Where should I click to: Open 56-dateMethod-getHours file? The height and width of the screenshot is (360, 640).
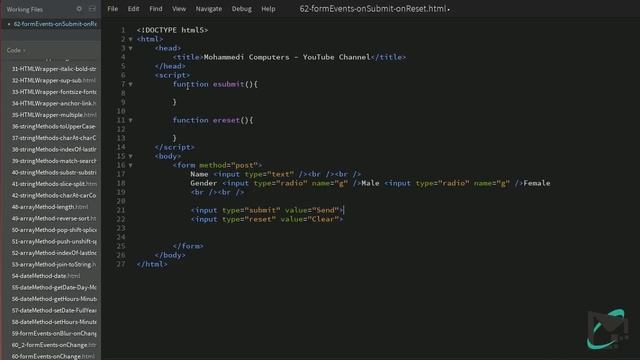pos(54,299)
